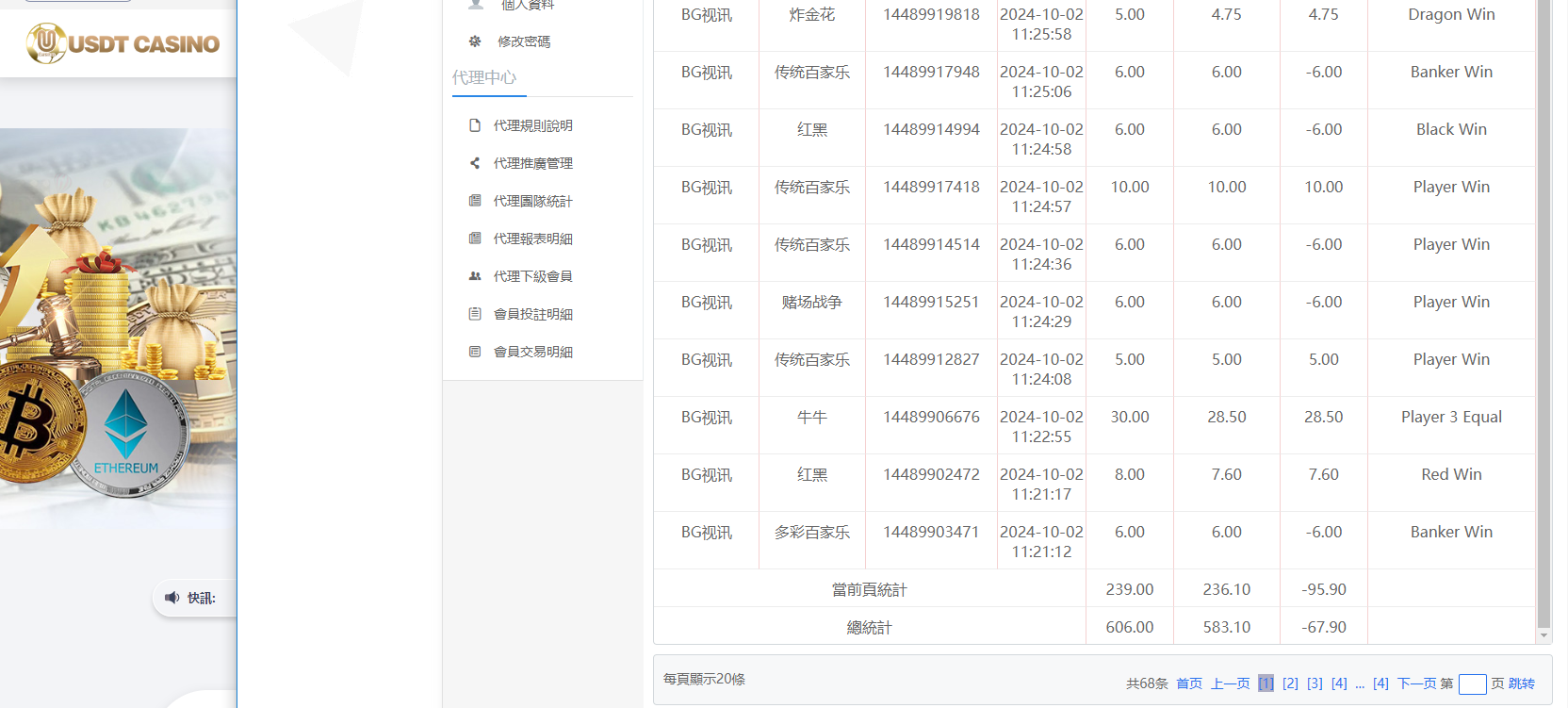The height and width of the screenshot is (708, 1568).
Task: Click the 跳转 jump link
Action: (1522, 683)
